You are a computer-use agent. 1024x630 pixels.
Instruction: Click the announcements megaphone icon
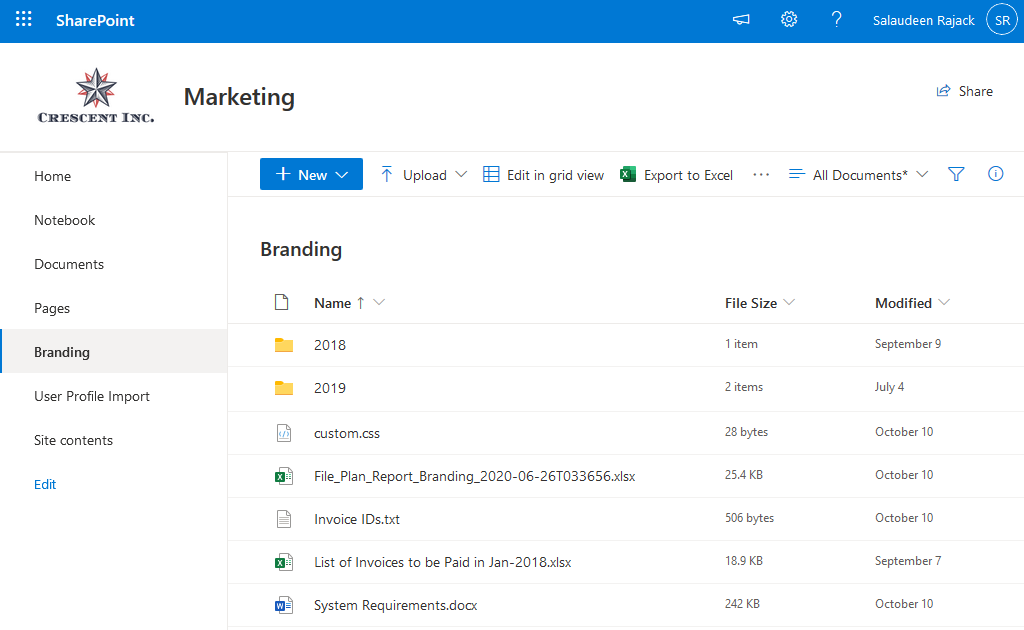pos(740,18)
